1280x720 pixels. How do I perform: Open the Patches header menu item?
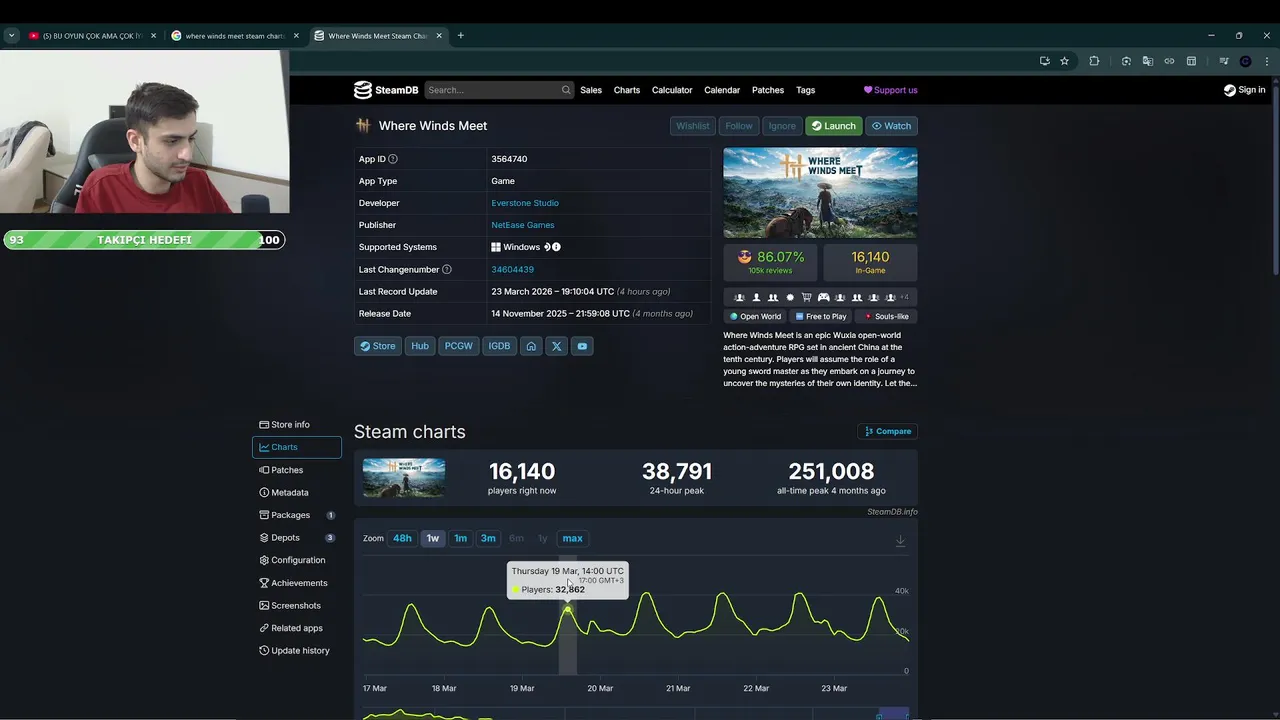click(768, 90)
